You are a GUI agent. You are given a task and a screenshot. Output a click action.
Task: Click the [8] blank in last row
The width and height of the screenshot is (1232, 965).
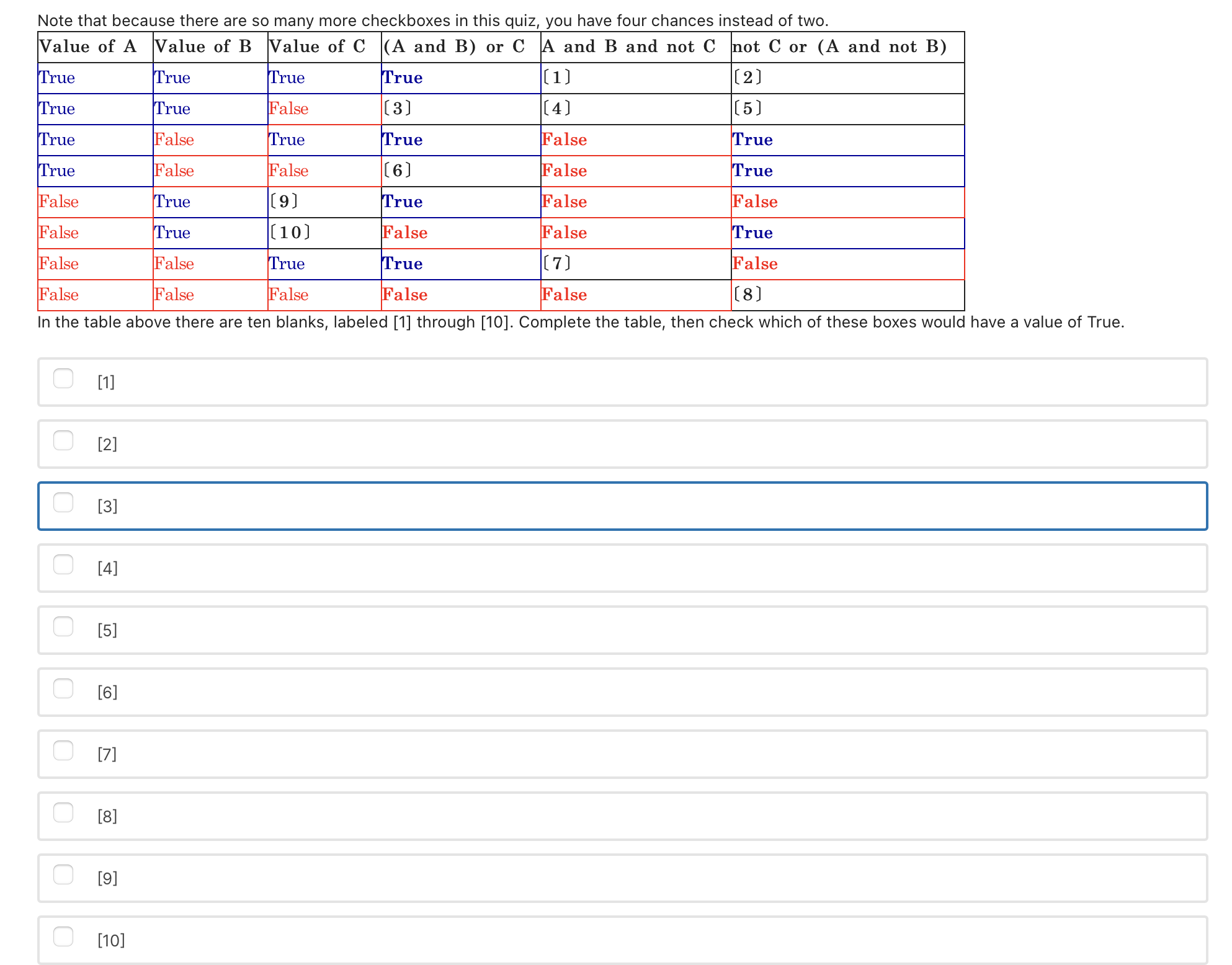(748, 295)
